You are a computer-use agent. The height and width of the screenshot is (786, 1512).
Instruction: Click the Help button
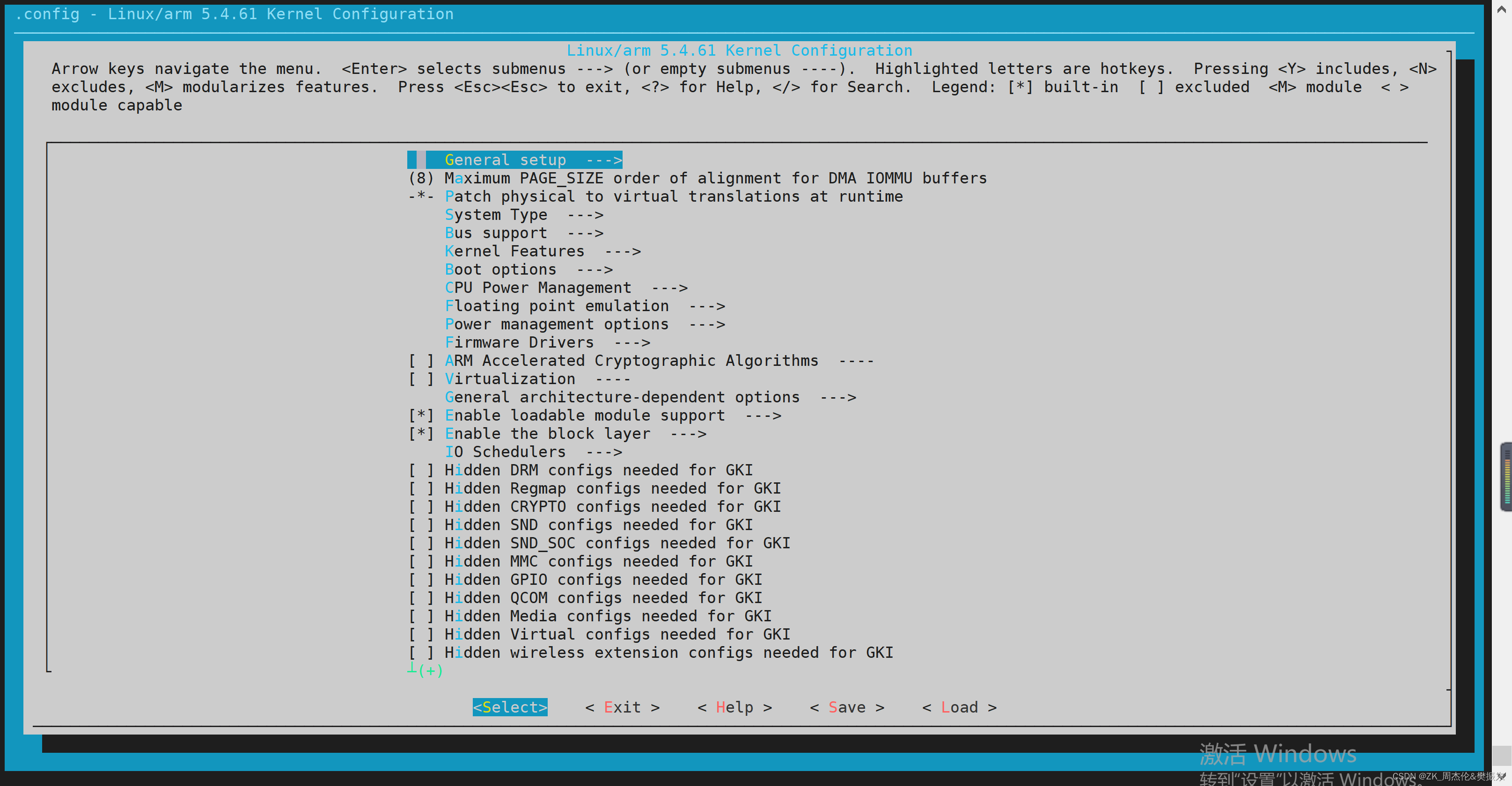734,707
